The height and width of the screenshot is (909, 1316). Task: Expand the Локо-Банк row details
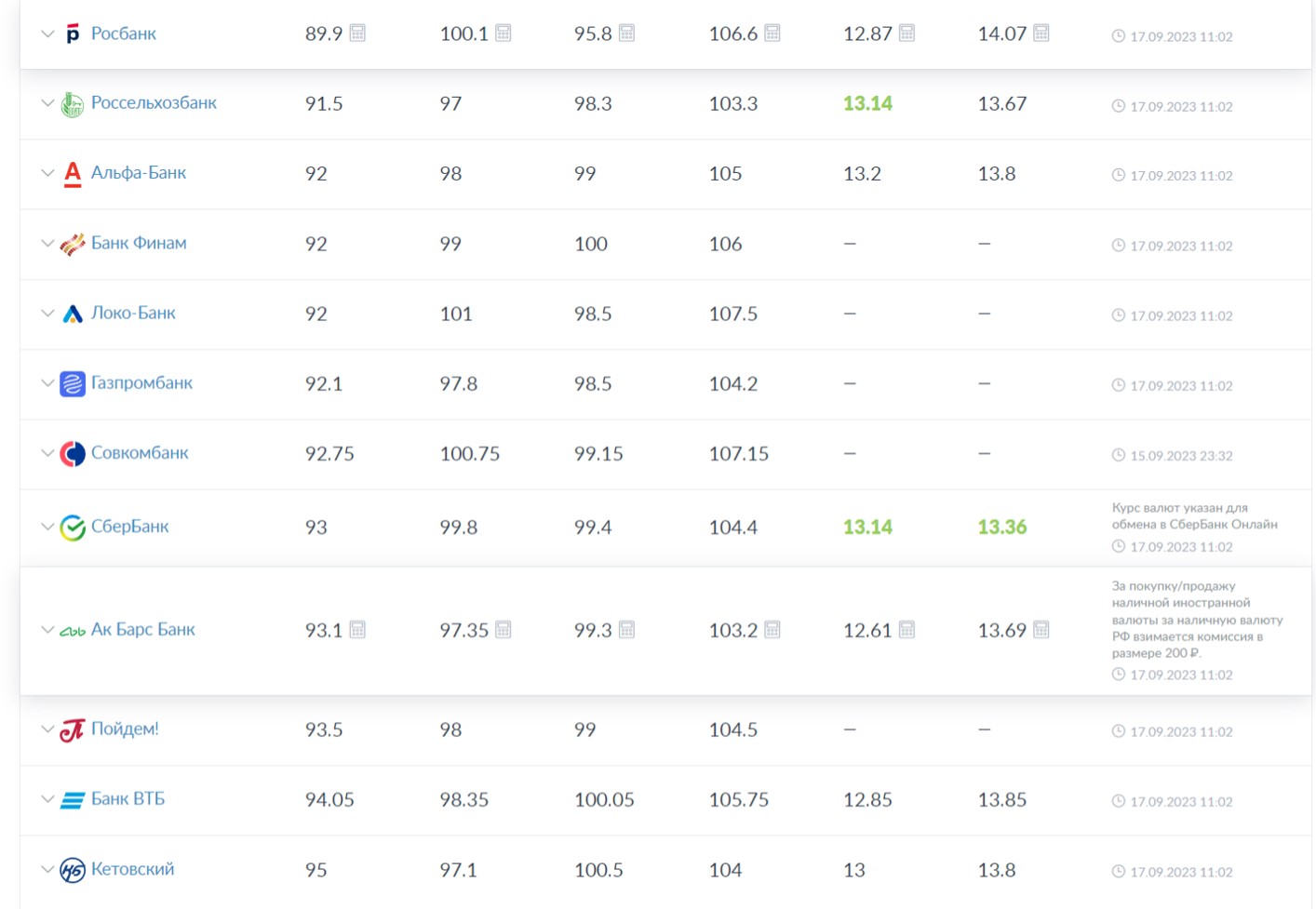47,314
